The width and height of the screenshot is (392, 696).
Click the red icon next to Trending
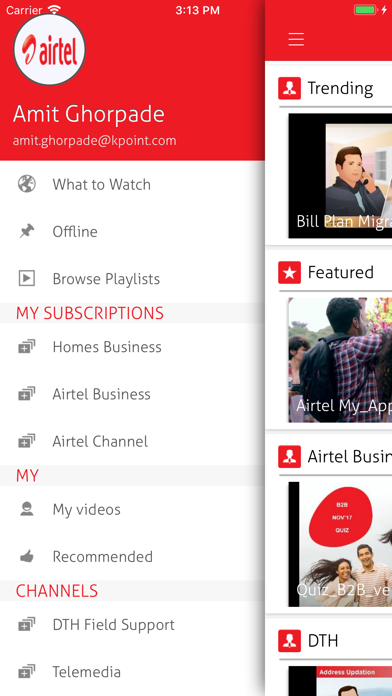[289, 88]
